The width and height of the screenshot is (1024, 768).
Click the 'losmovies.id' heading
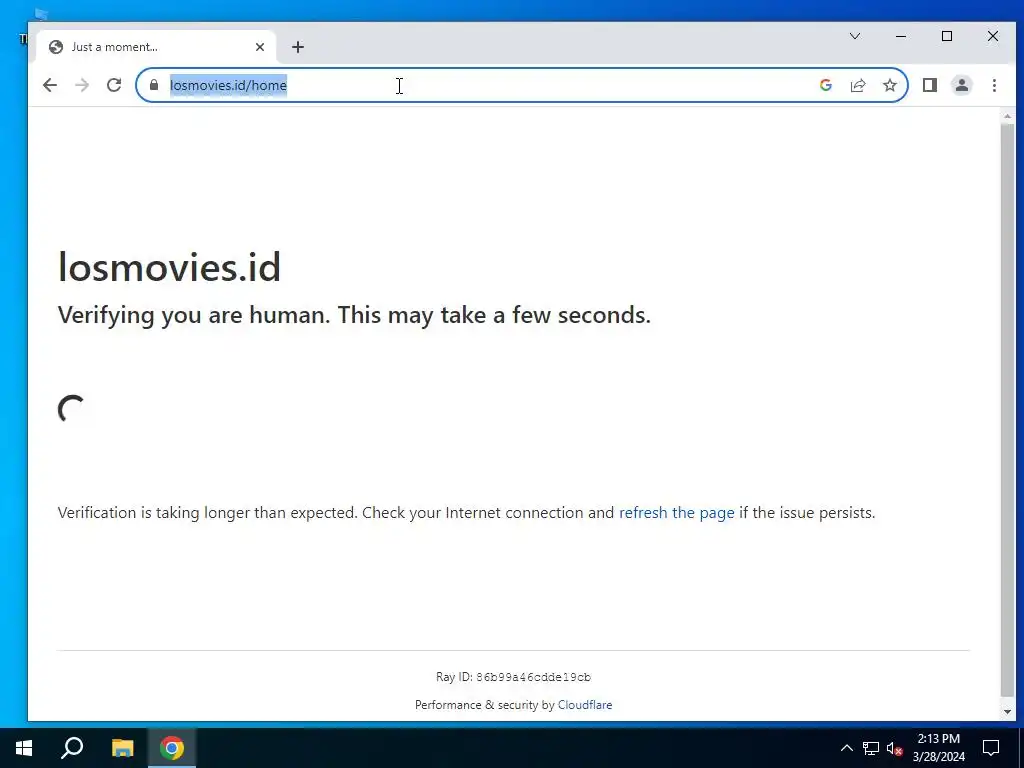pos(170,267)
